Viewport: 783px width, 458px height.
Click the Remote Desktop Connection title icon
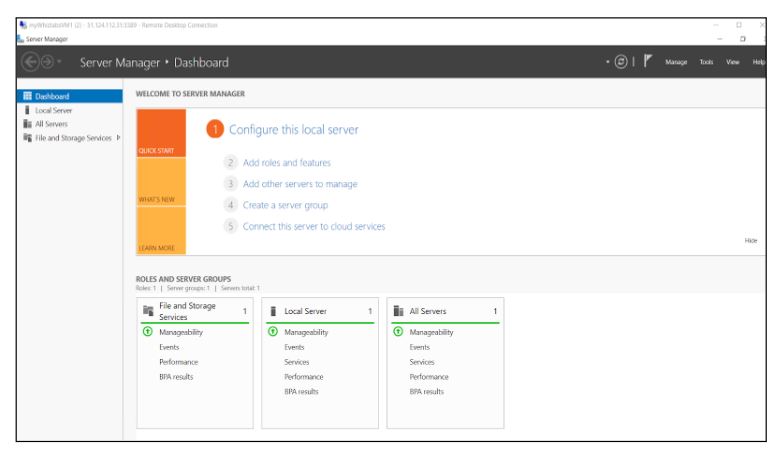pos(22,24)
